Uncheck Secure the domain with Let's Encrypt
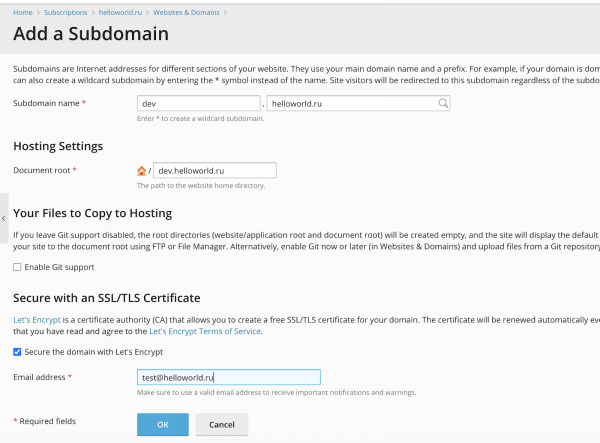The height and width of the screenshot is (443, 600). 17,351
